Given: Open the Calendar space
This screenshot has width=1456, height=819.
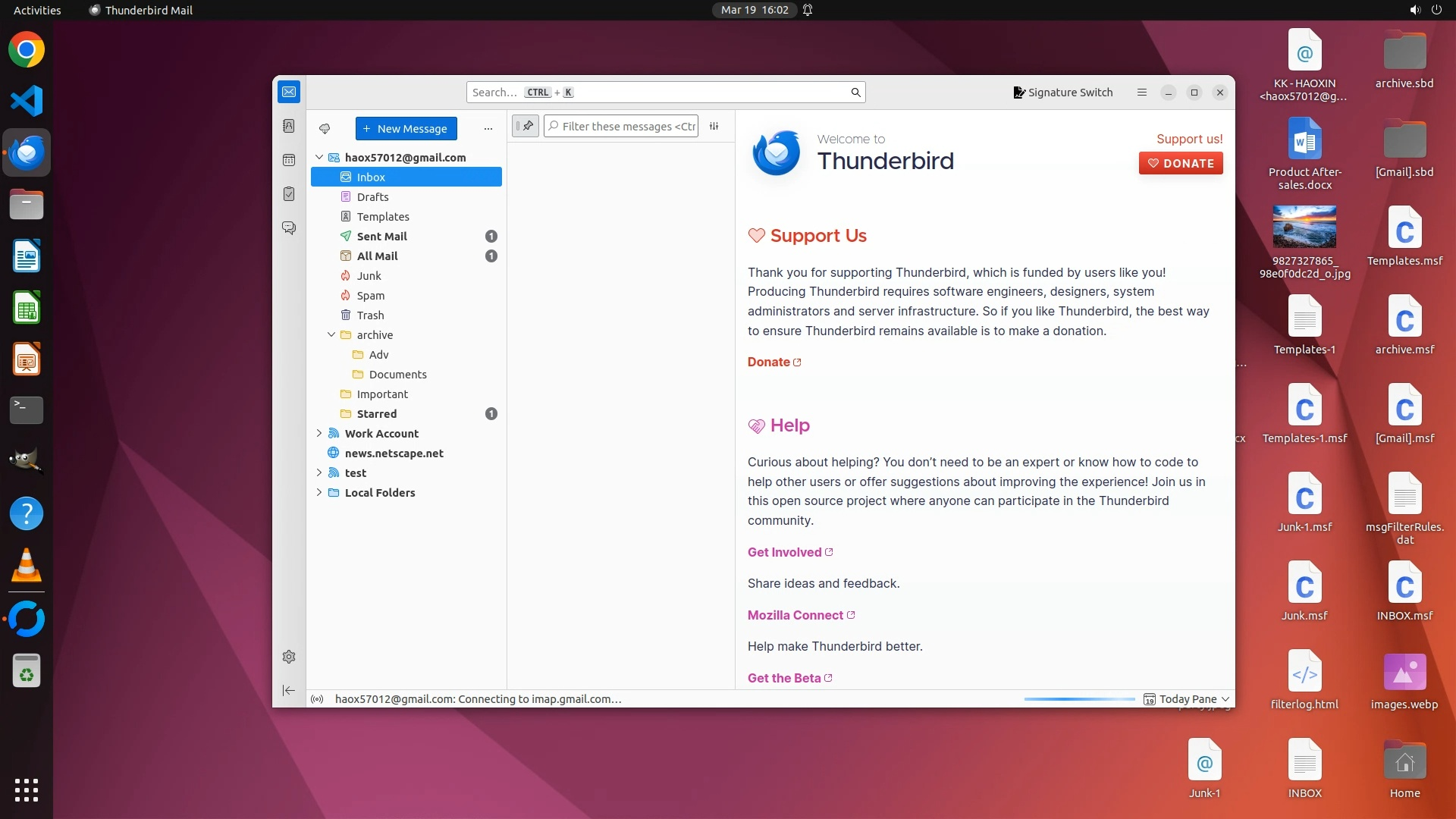Looking at the screenshot, I should (289, 160).
